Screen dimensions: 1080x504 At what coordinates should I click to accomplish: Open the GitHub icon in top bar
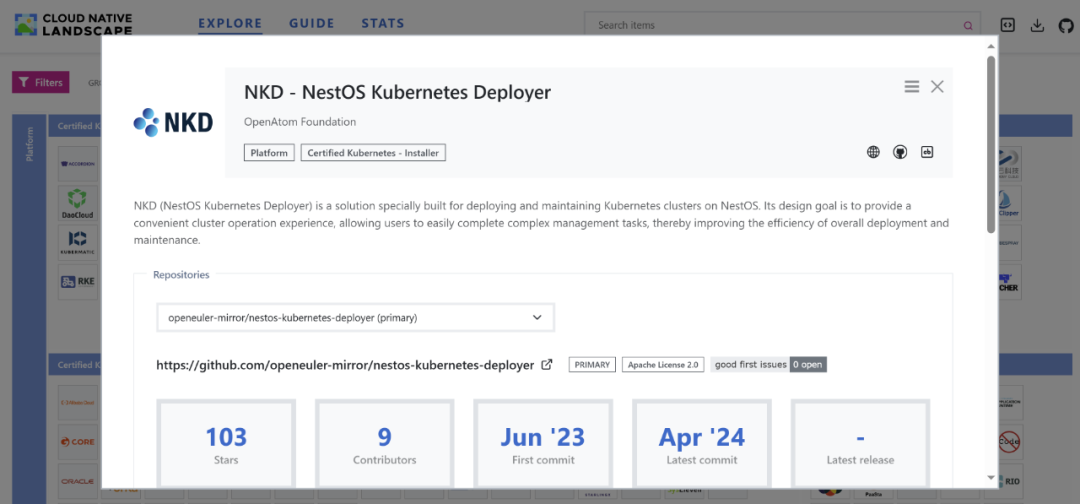pyautogui.click(x=1065, y=25)
